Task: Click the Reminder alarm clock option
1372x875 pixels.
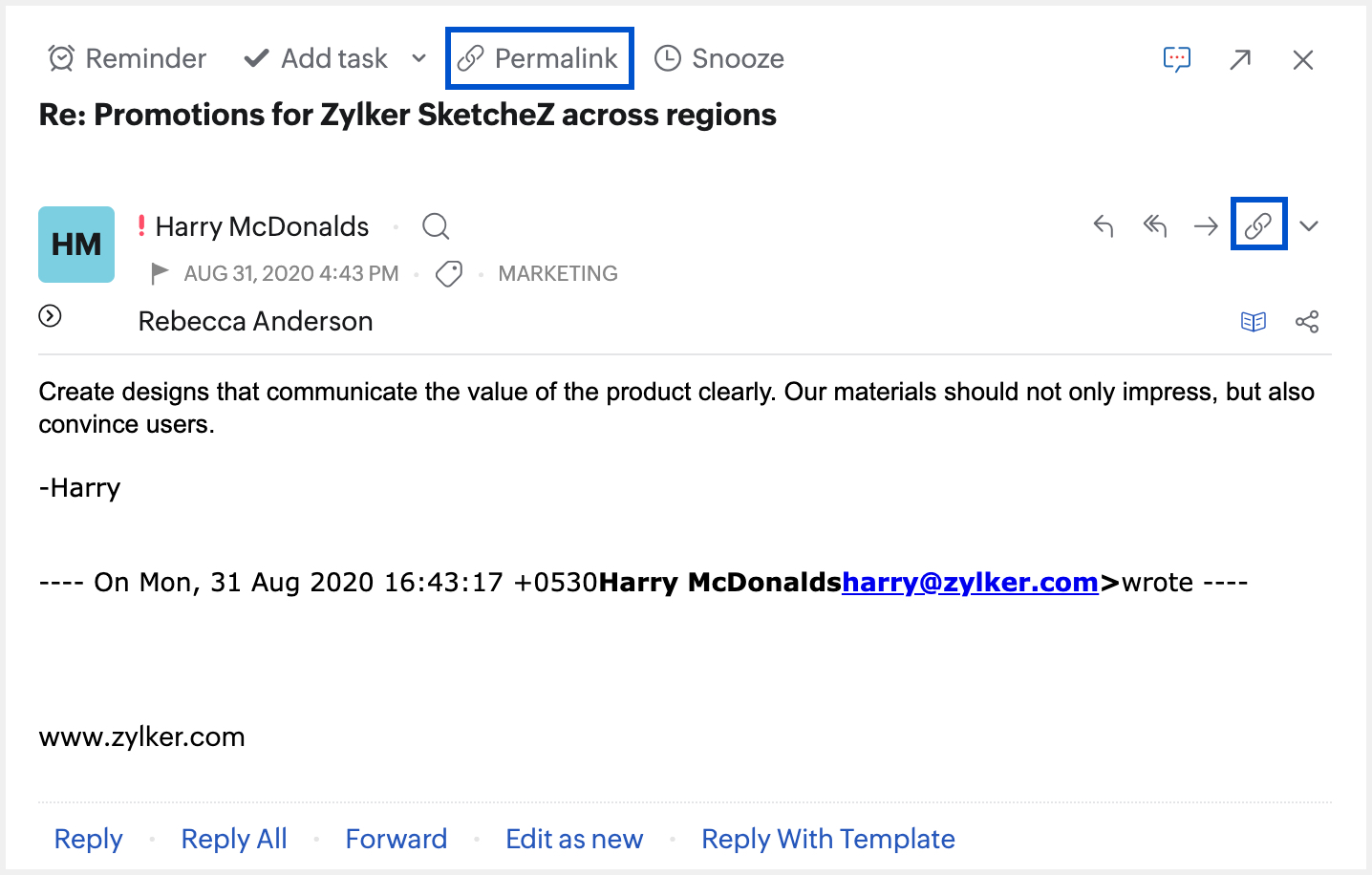Action: (x=127, y=59)
